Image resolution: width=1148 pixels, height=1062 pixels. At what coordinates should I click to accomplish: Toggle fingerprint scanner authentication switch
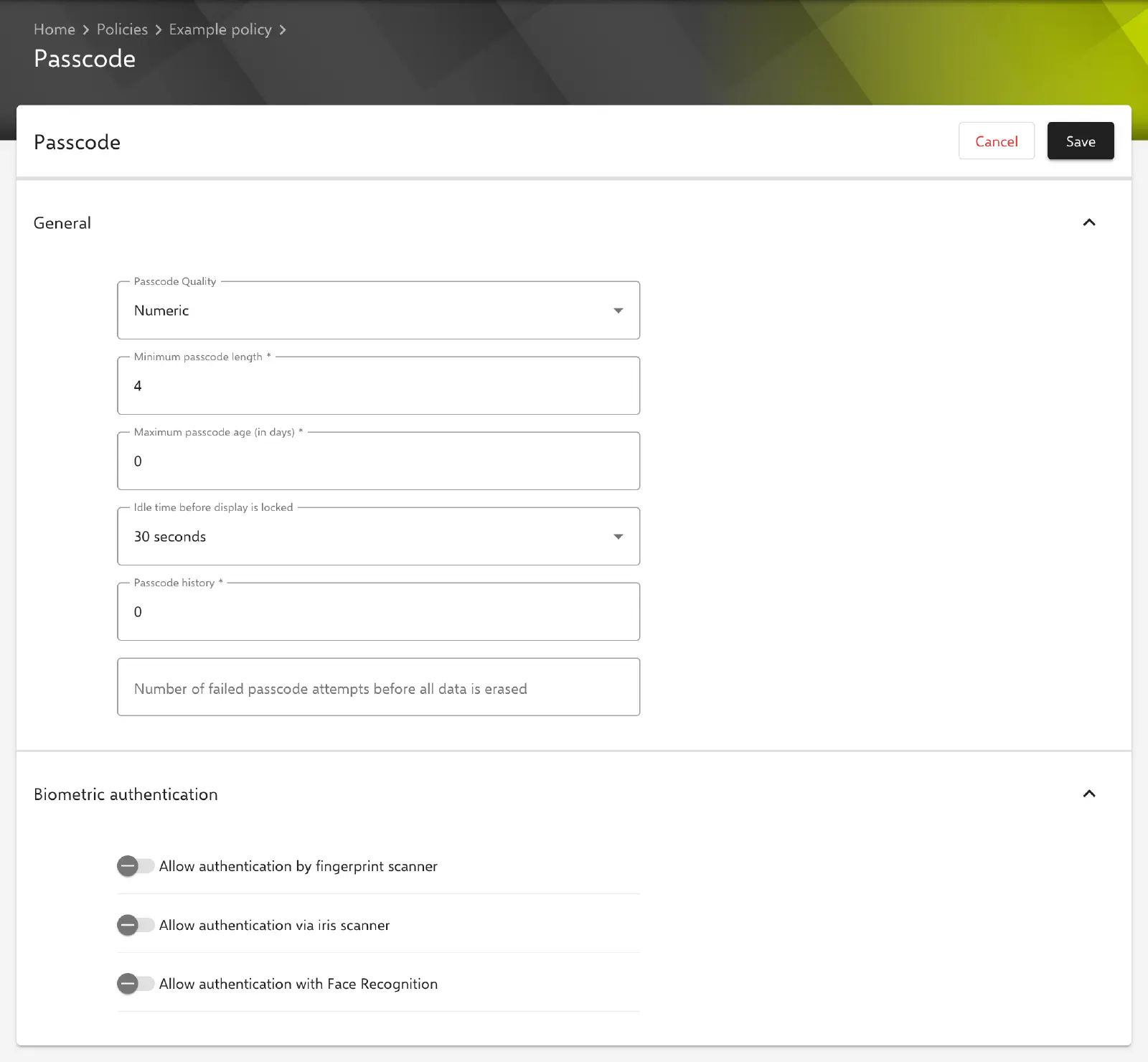(x=136, y=866)
